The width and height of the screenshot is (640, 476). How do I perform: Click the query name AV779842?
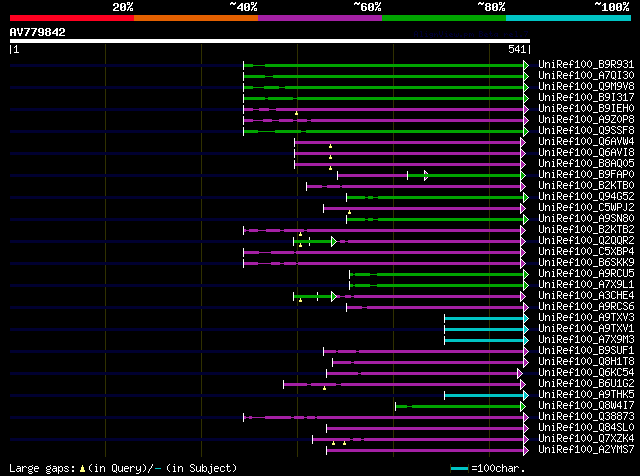pos(38,32)
